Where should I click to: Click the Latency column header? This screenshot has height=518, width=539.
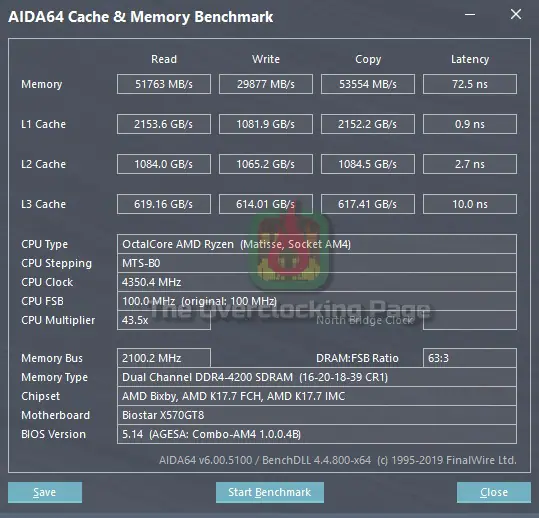coord(470,59)
